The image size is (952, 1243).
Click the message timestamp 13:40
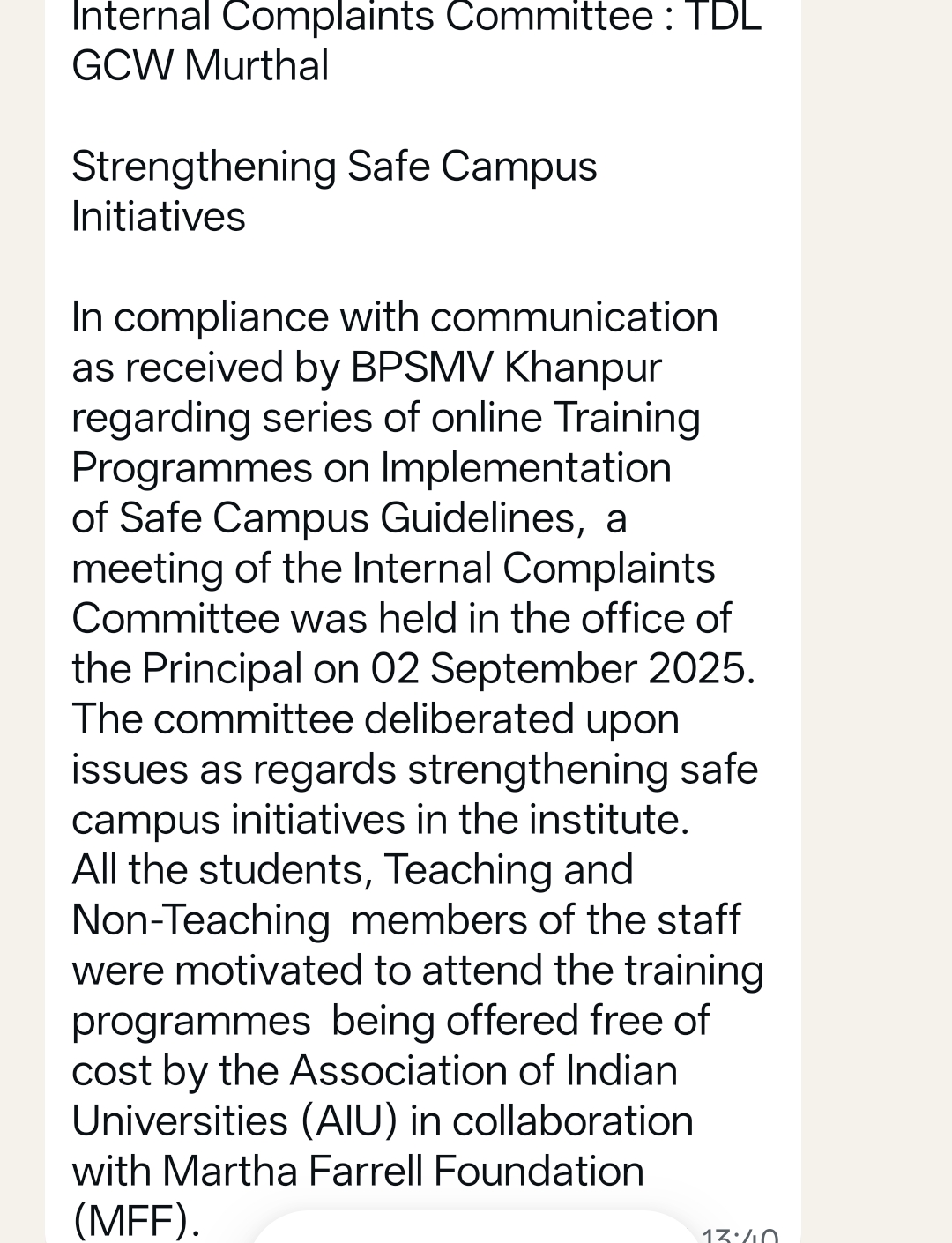click(x=740, y=1234)
